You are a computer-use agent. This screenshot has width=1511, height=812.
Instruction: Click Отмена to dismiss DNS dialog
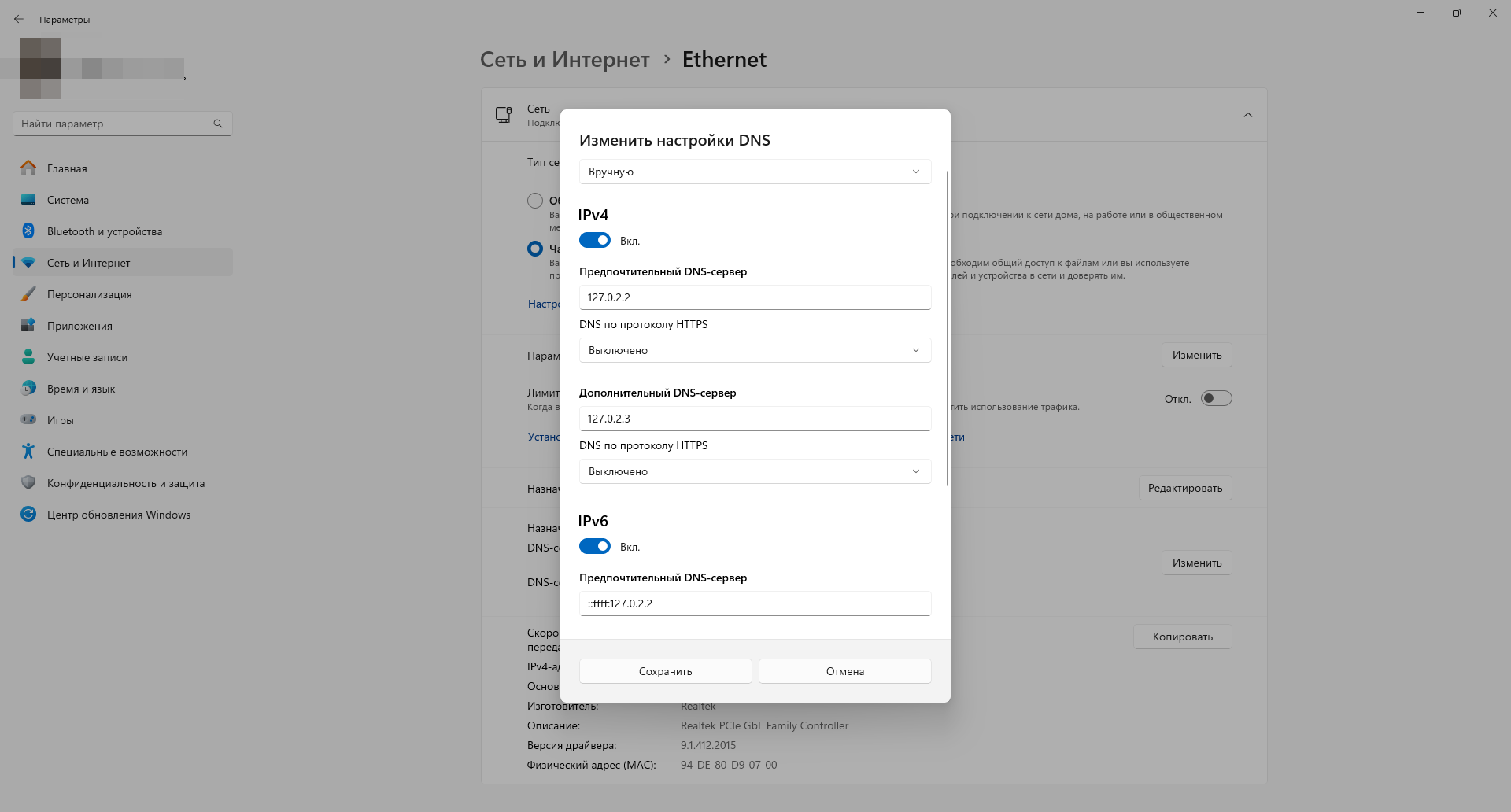(x=844, y=671)
